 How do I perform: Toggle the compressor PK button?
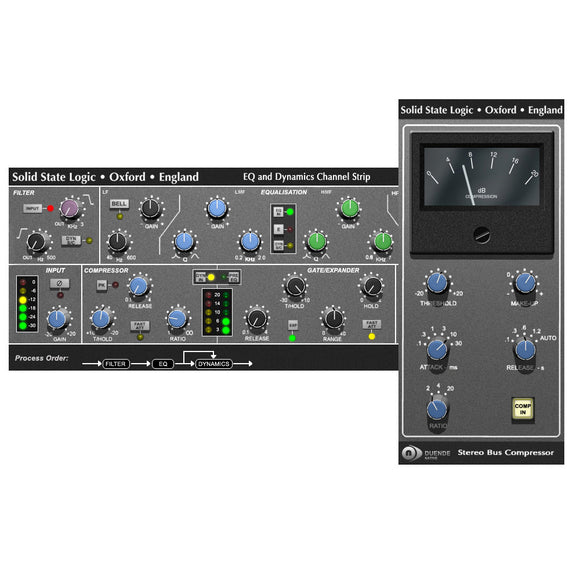point(101,285)
